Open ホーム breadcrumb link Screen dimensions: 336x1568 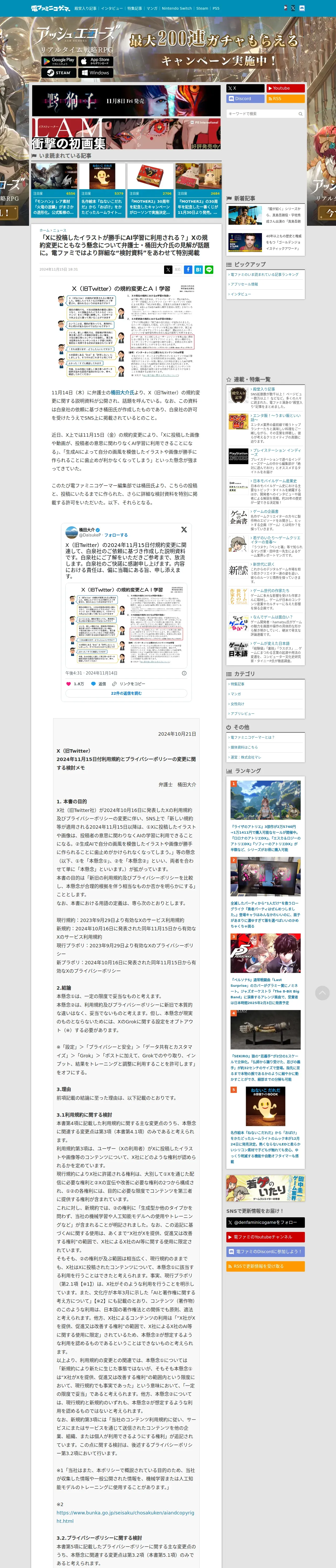click(x=44, y=231)
